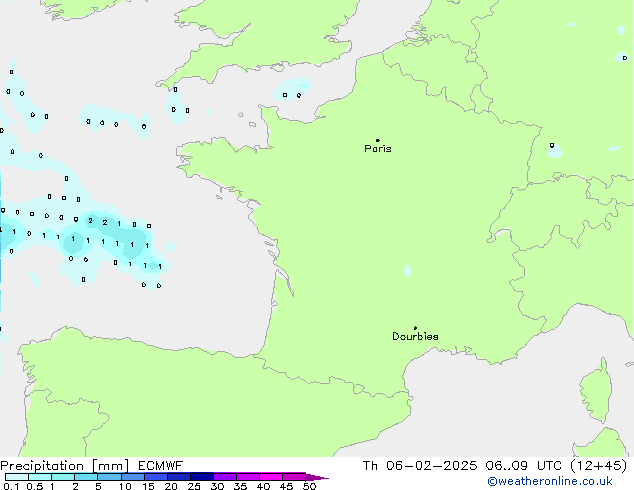Pick the 45–50 mm legend swatch
The image size is (634, 490).
294,477
